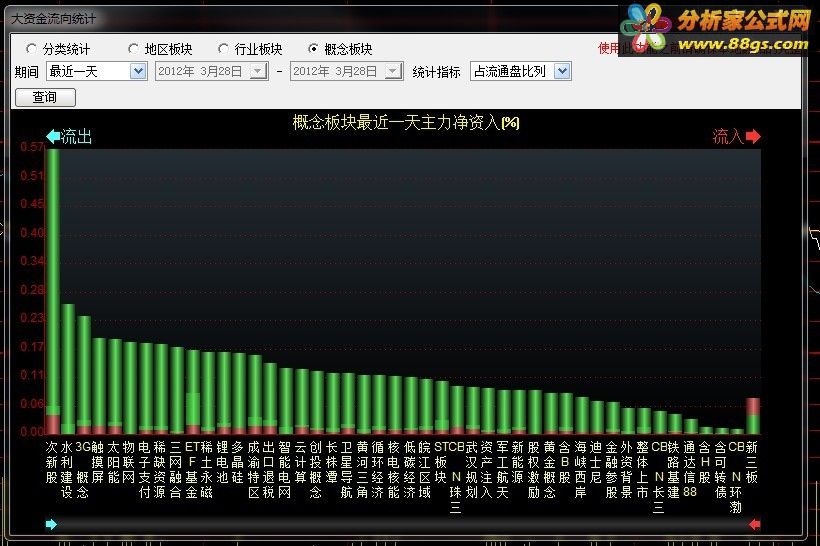Click the 皖江区域 column label
The image size is (820, 546).
click(x=424, y=470)
